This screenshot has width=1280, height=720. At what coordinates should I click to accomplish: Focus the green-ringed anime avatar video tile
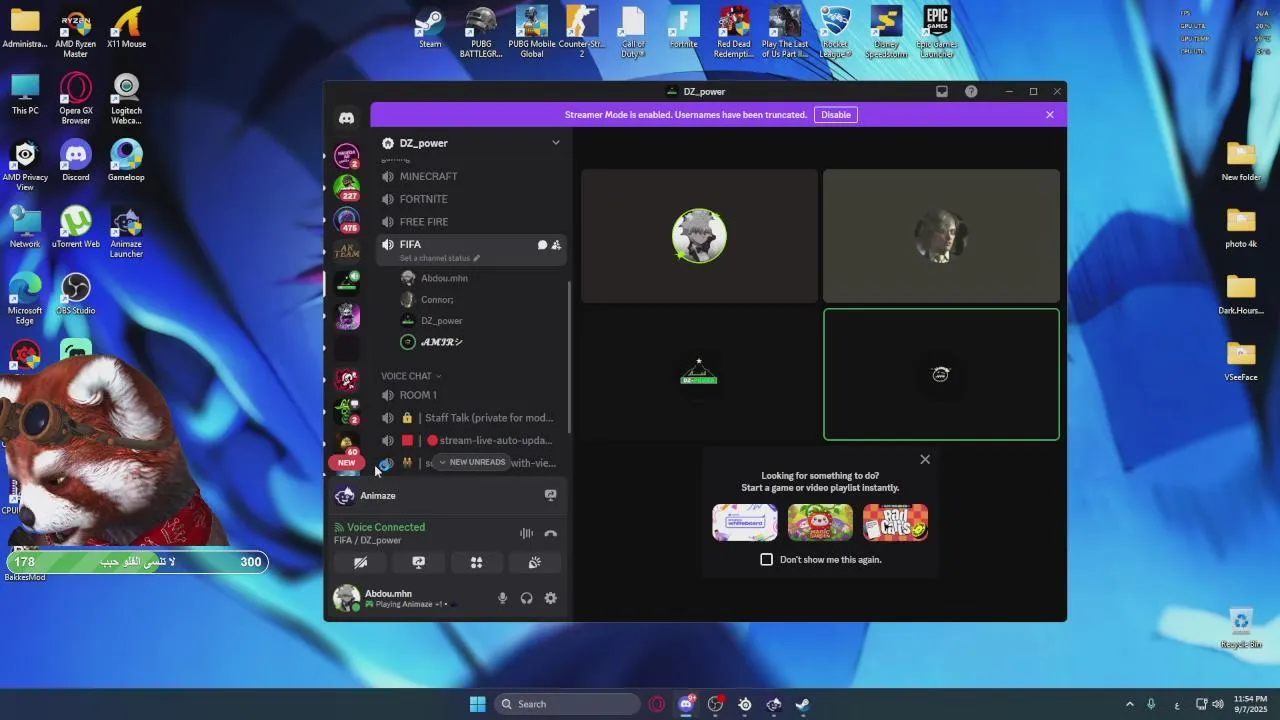699,236
